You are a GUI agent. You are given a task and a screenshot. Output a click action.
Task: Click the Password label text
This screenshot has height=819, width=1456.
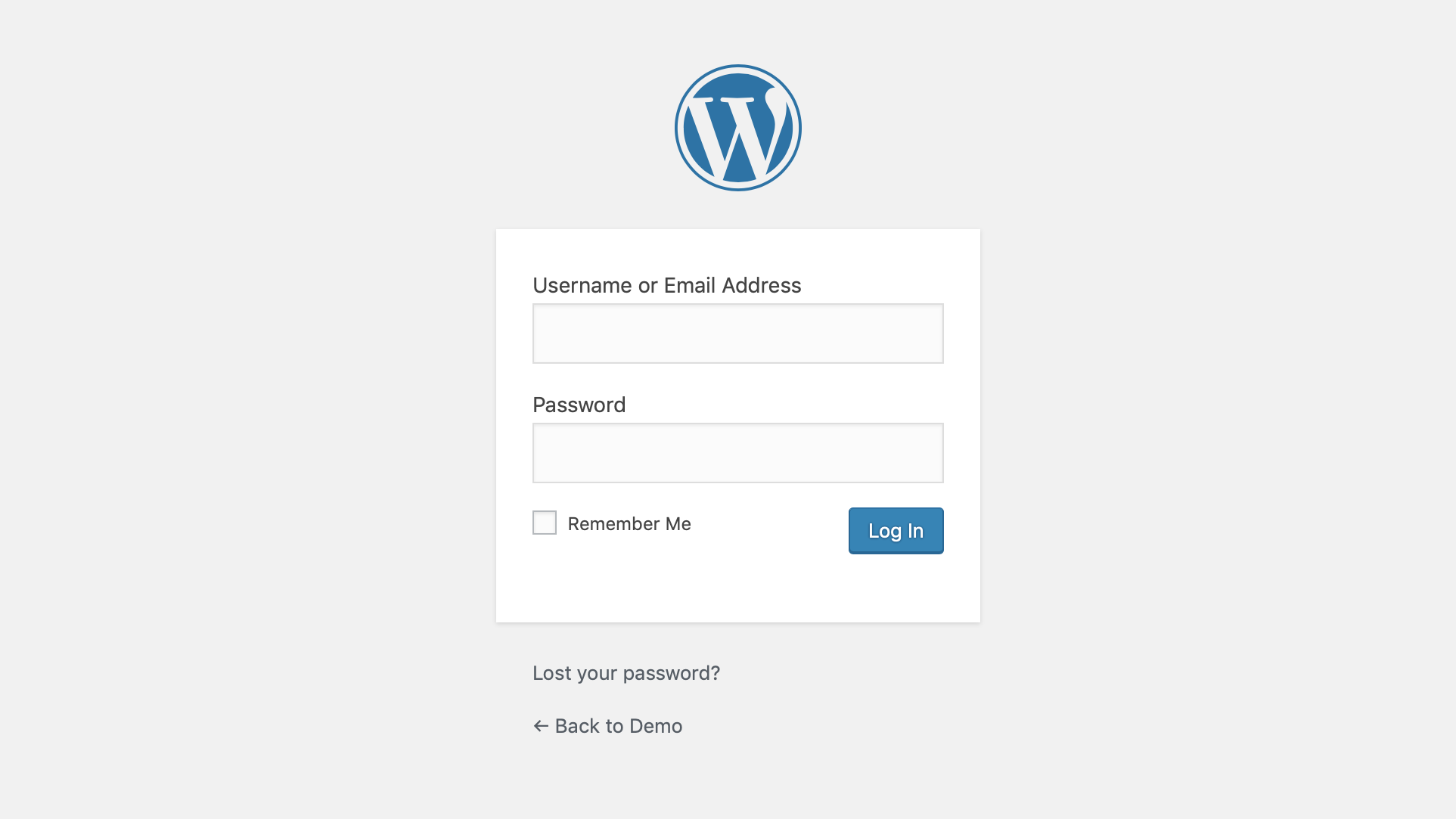point(579,405)
